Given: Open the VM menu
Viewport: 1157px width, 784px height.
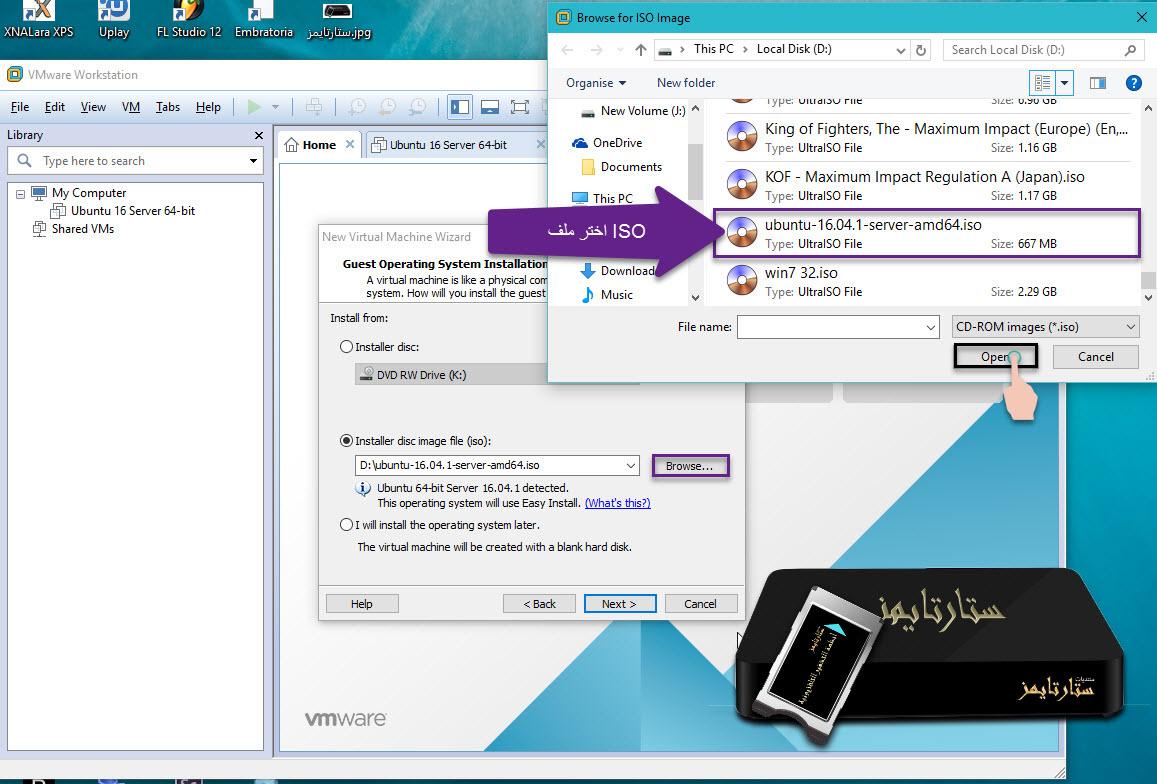Looking at the screenshot, I should pyautogui.click(x=131, y=107).
